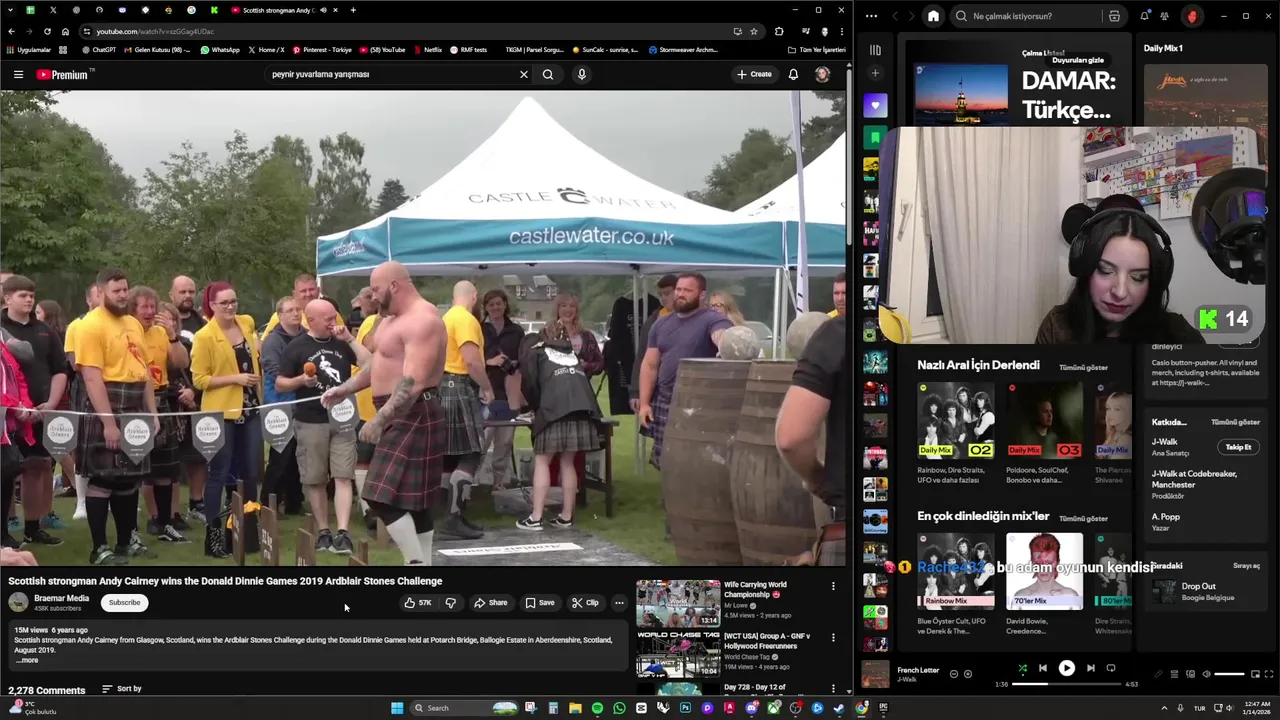The image size is (1280, 720).
Task: Open Gelen Kutusu Gmail bookmark
Action: 158,49
